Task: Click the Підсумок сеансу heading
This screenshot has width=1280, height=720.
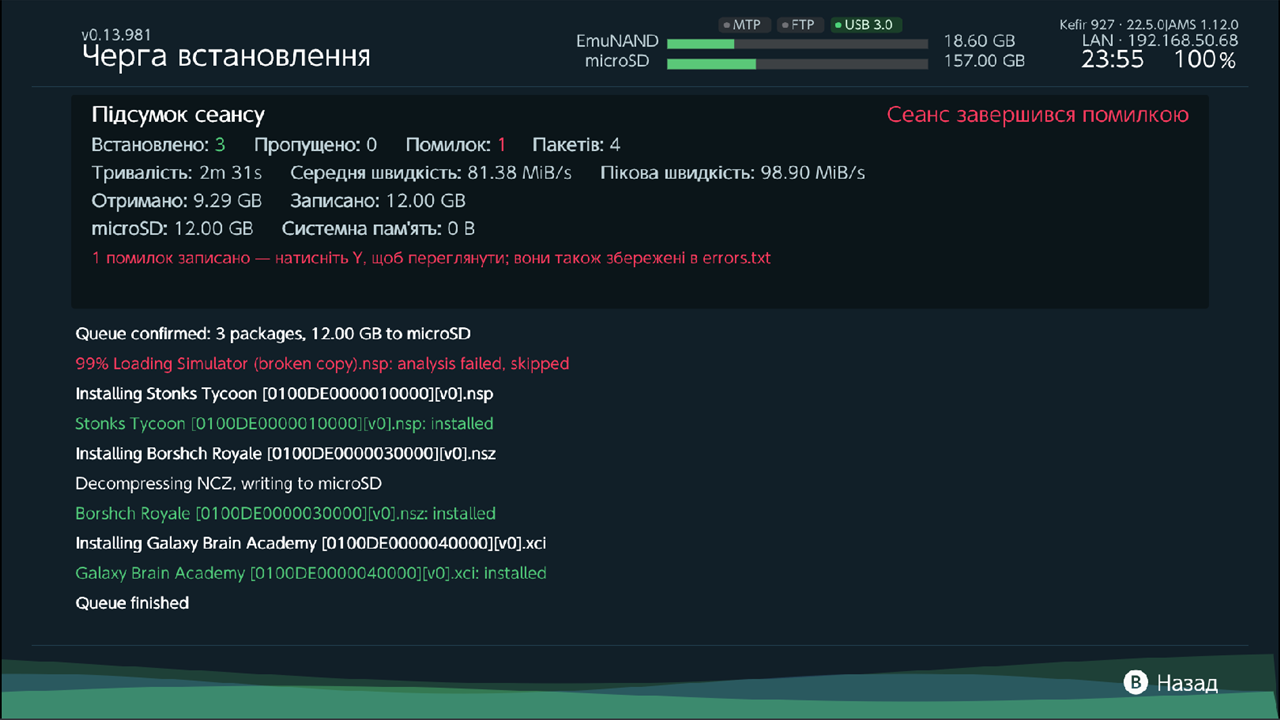Action: 178,115
